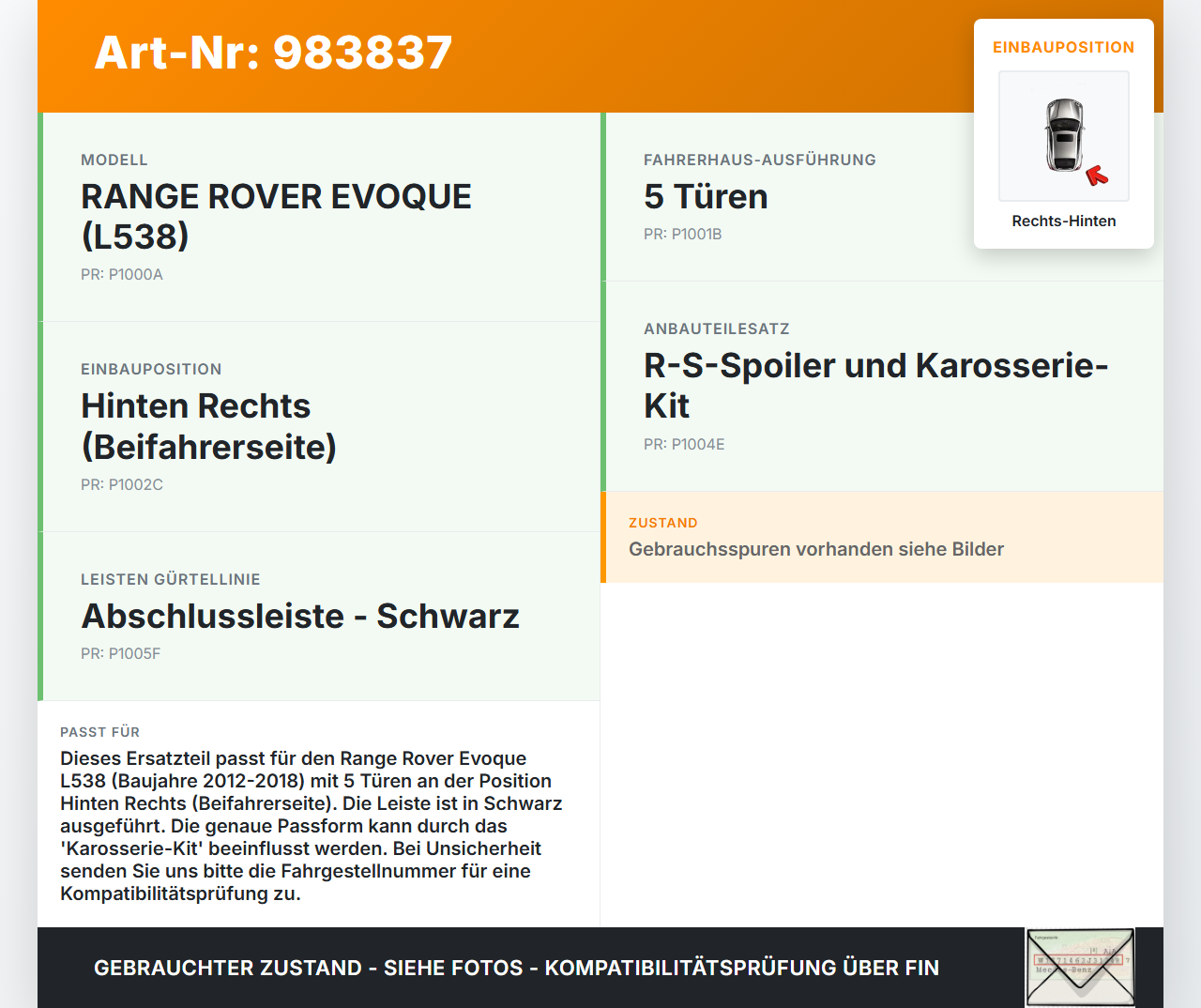
Task: Collapse the ANBAUTEILESATZ card
Action: [874, 385]
